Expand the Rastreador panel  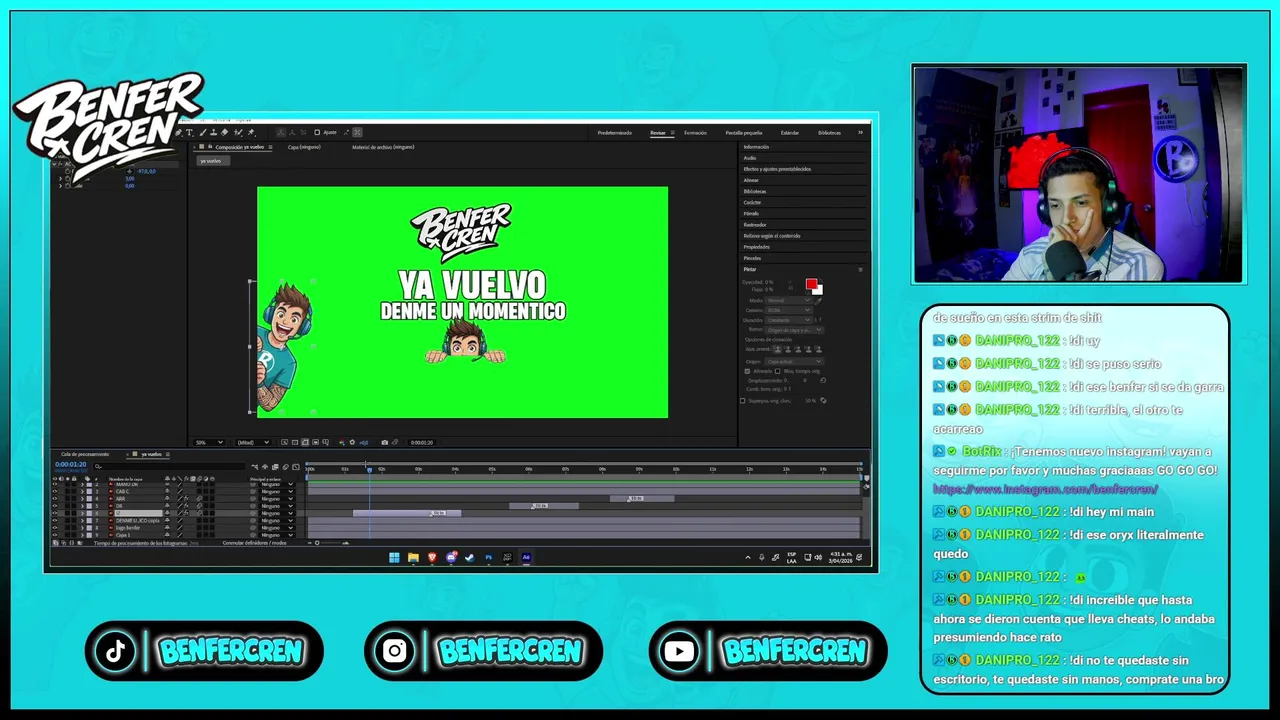tap(755, 224)
